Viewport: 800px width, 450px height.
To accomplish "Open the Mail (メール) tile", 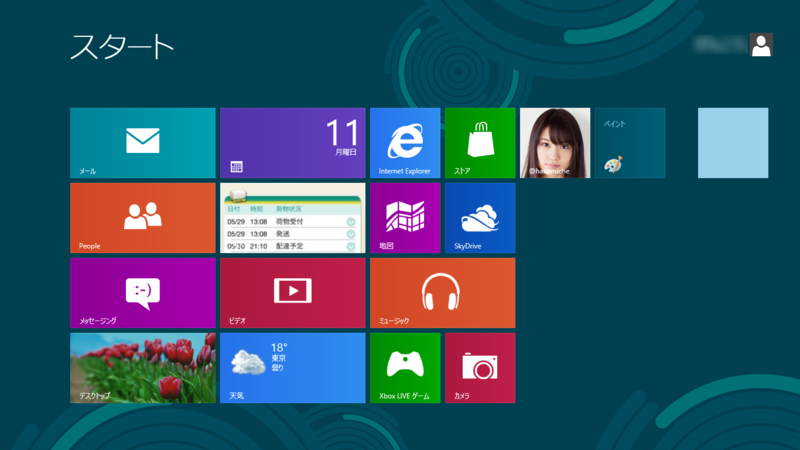I will [143, 143].
